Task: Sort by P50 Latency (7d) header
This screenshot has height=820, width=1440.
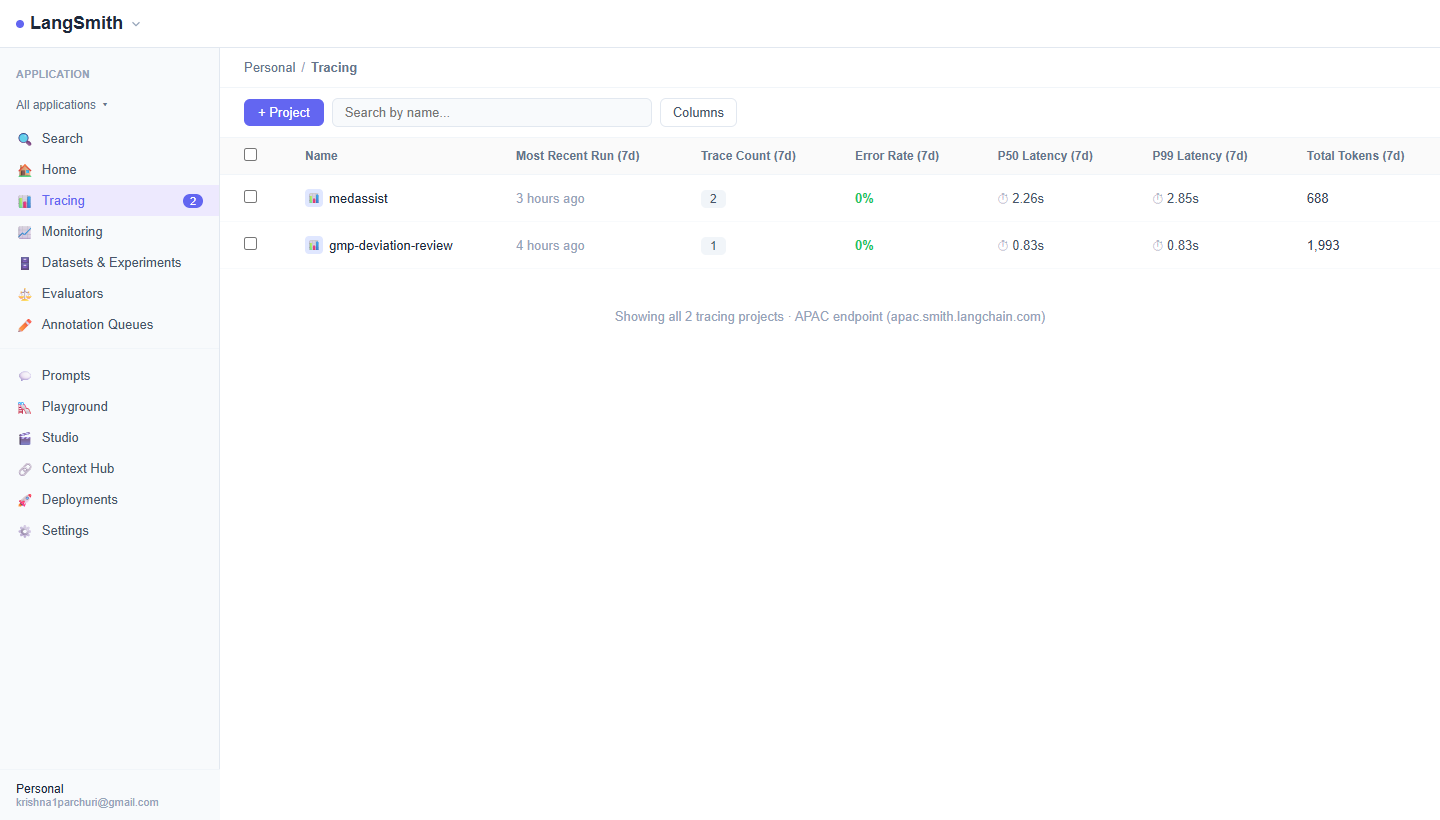Action: point(1045,156)
